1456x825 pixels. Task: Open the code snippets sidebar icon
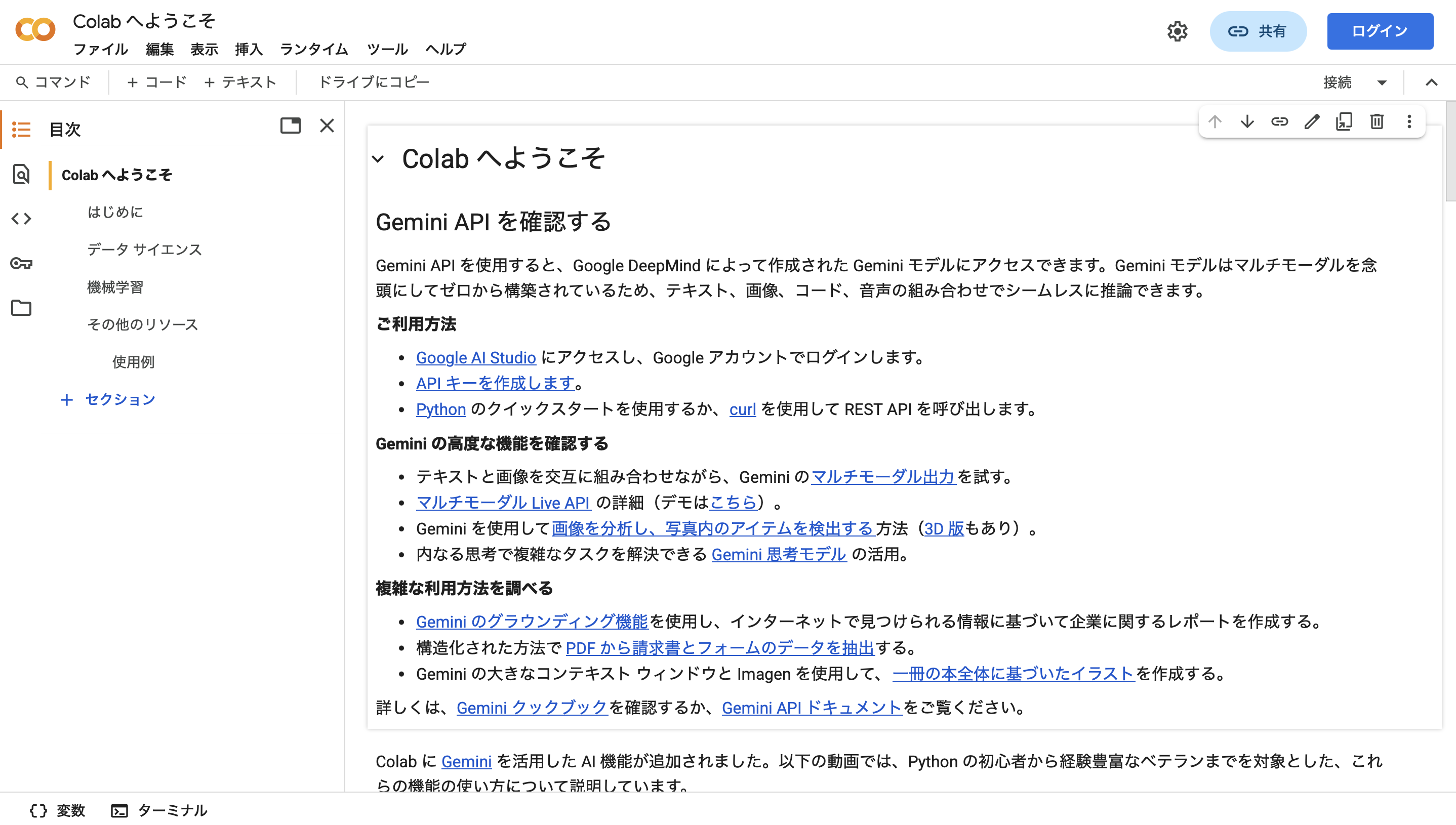pyautogui.click(x=22, y=219)
